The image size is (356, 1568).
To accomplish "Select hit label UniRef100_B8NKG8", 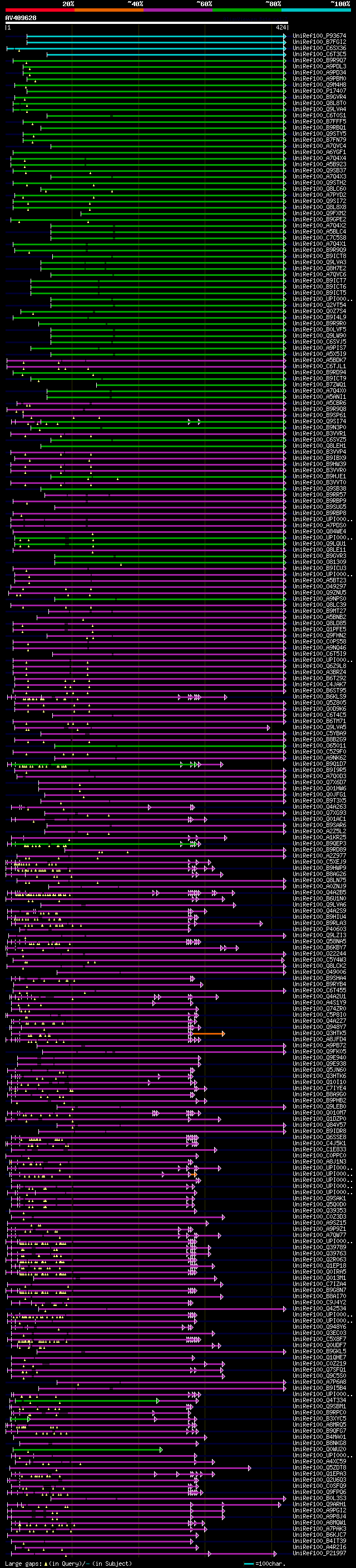I will [319, 1443].
